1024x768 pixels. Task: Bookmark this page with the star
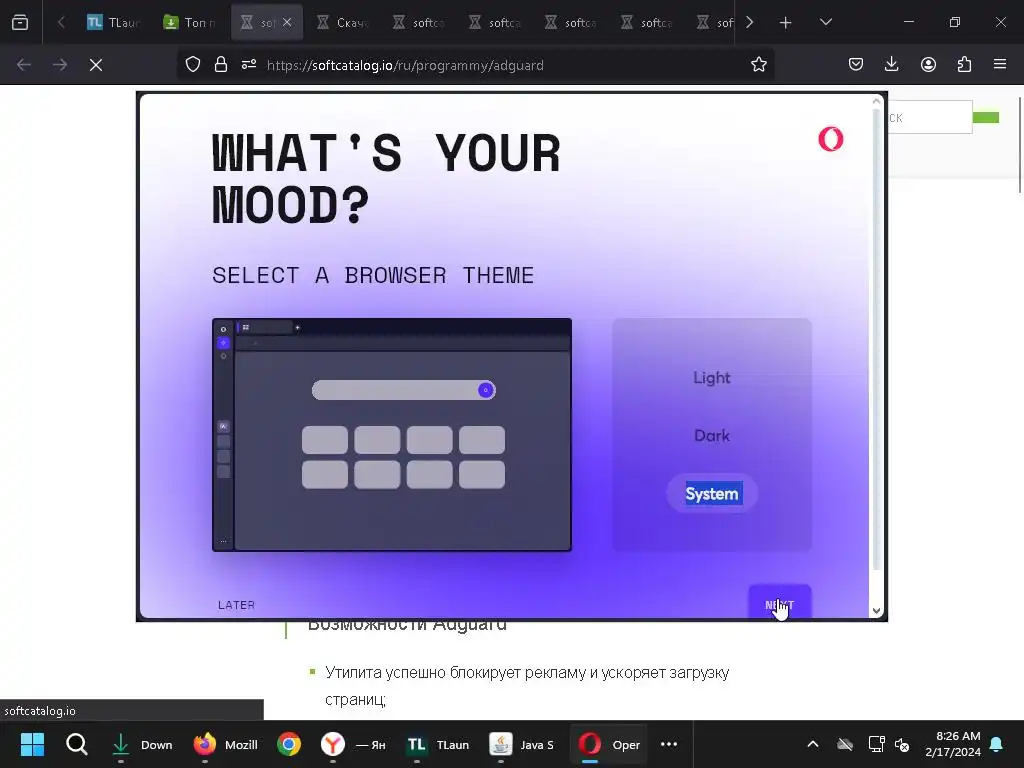(x=758, y=65)
